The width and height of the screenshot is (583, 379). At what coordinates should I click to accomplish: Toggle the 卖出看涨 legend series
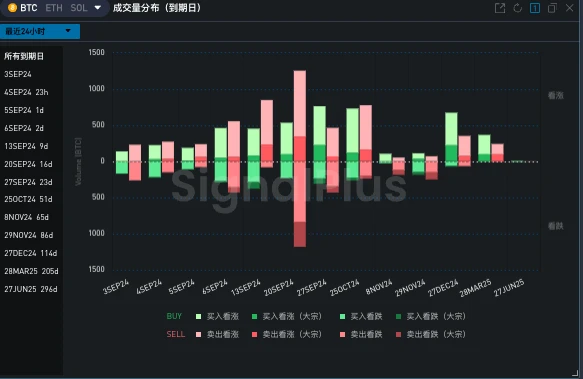click(x=218, y=334)
